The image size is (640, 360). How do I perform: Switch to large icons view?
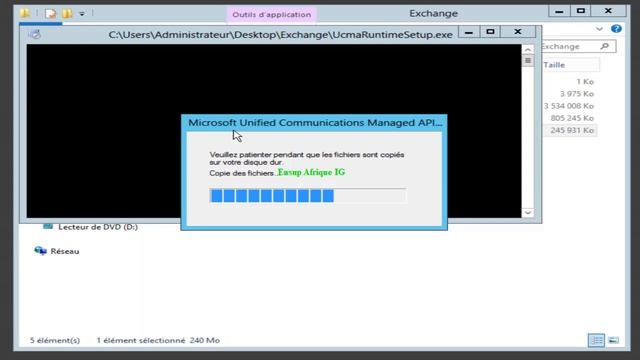click(613, 340)
